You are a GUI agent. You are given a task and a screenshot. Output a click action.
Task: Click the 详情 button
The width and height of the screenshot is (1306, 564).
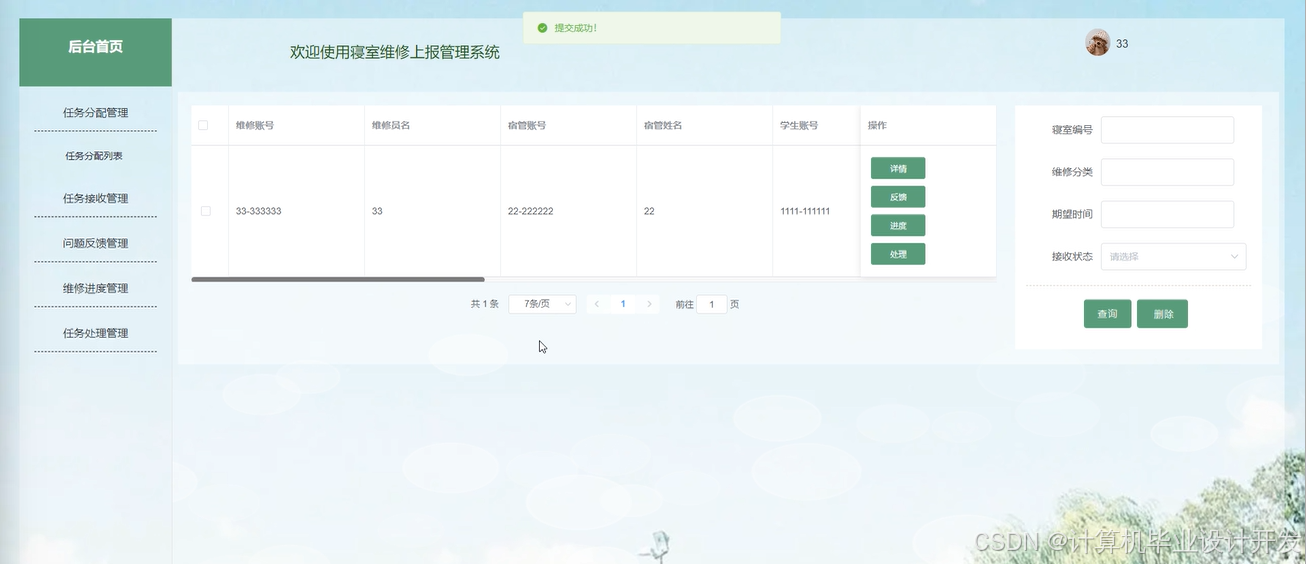pyautogui.click(x=898, y=168)
